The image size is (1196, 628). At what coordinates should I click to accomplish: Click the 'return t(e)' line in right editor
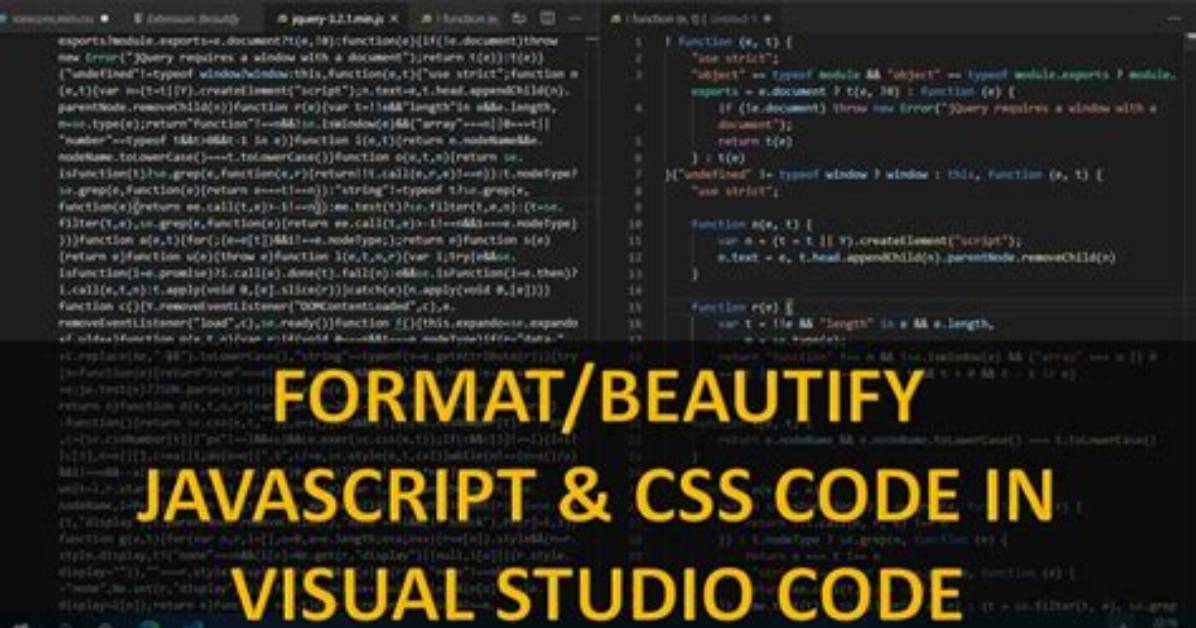pos(754,141)
